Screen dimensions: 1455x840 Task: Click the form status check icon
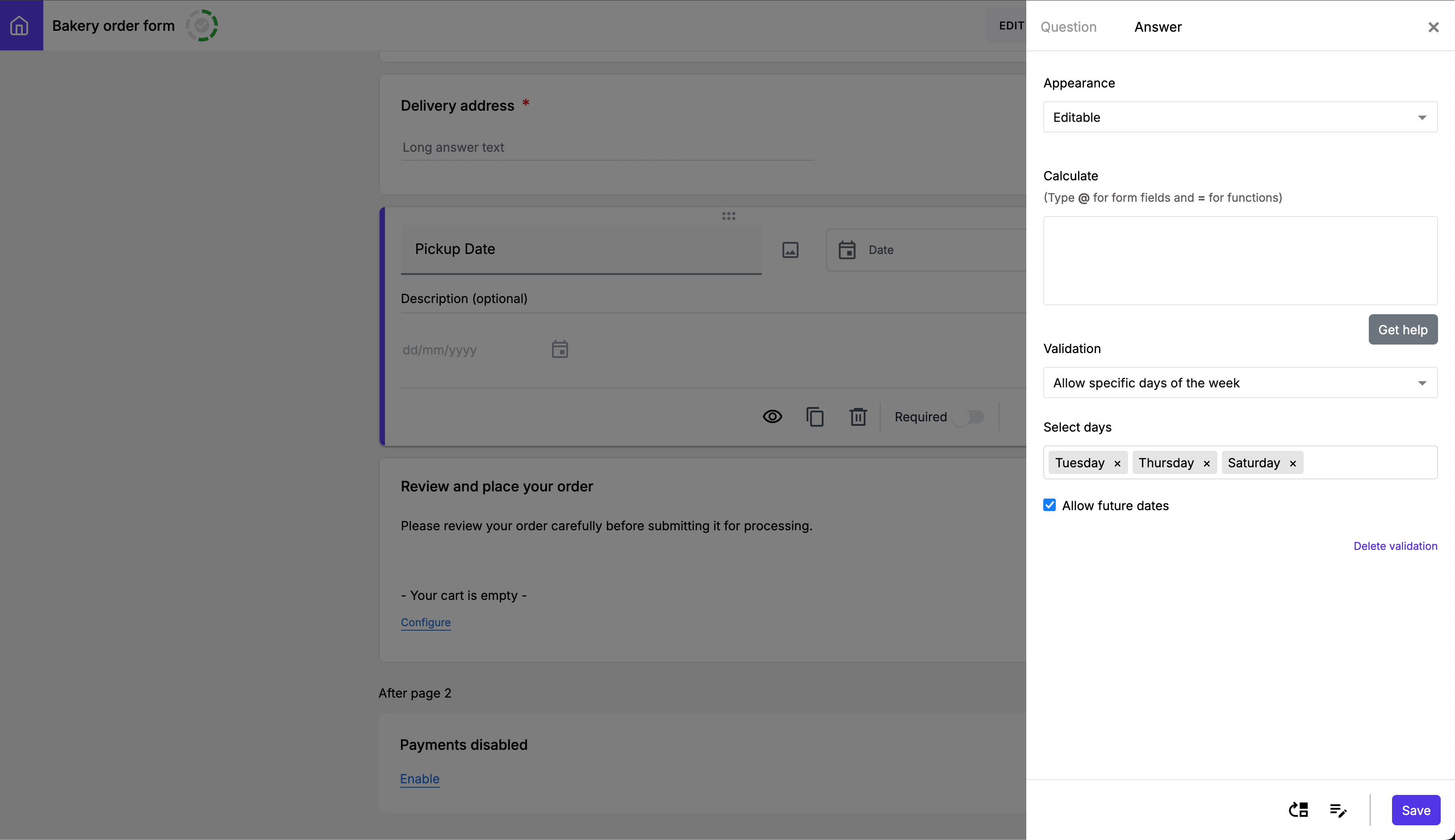tap(201, 25)
